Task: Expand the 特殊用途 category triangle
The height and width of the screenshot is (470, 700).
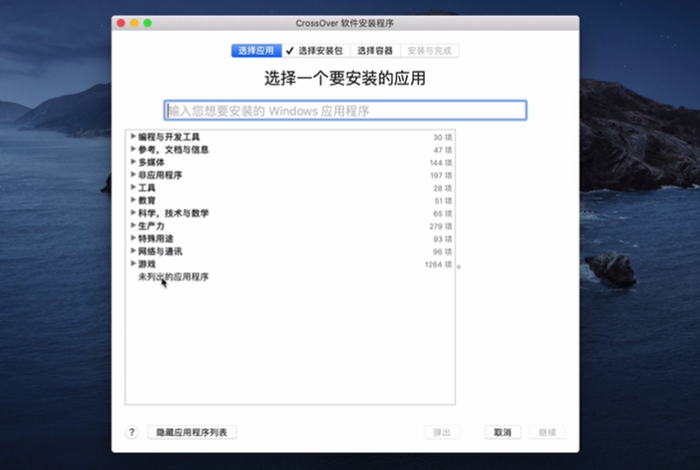Action: pos(133,238)
